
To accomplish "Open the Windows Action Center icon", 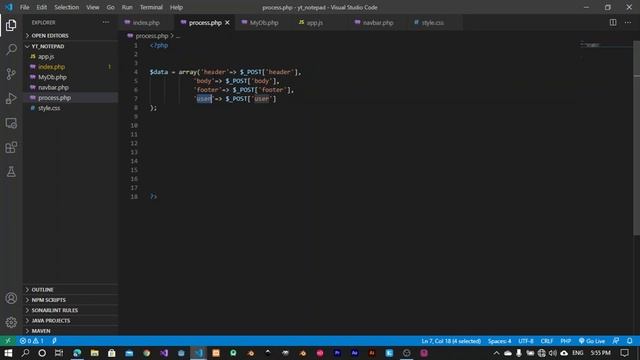I will tap(624, 353).
